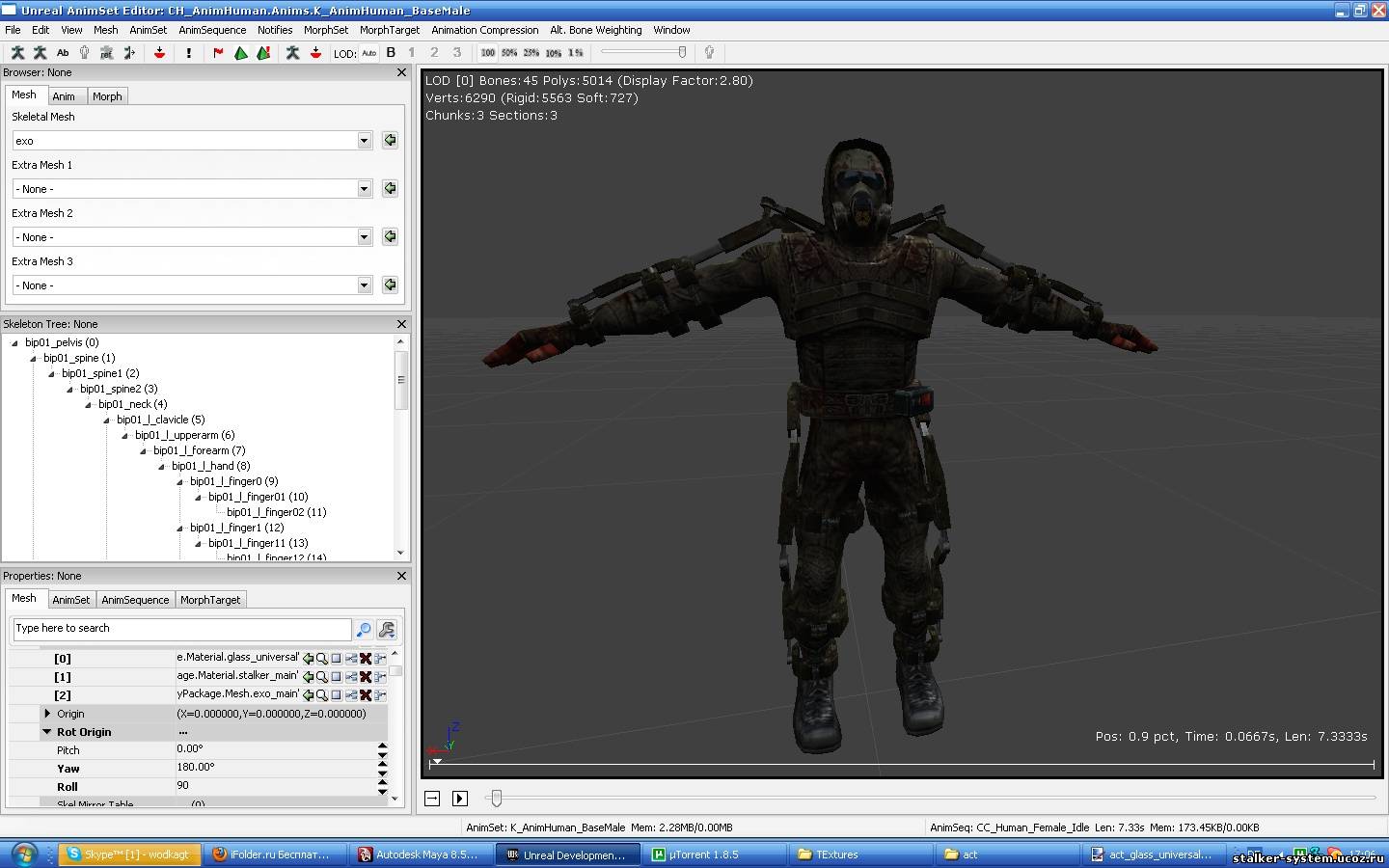Viewport: 1389px width, 868px height.
Task: Collapse the bip01_l_hand (8) tree node
Action: pyautogui.click(x=162, y=466)
